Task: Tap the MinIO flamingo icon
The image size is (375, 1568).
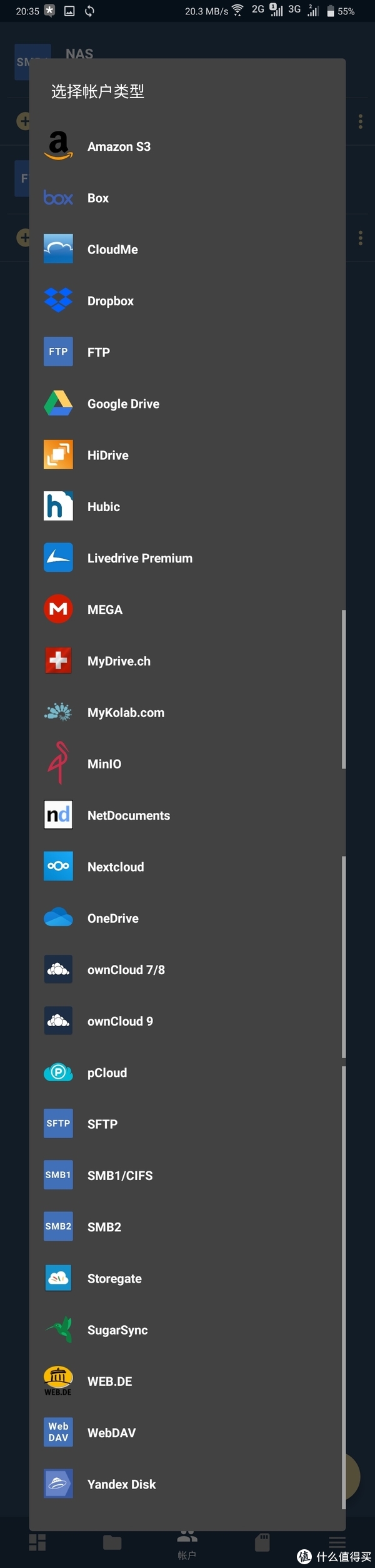Action: click(58, 763)
